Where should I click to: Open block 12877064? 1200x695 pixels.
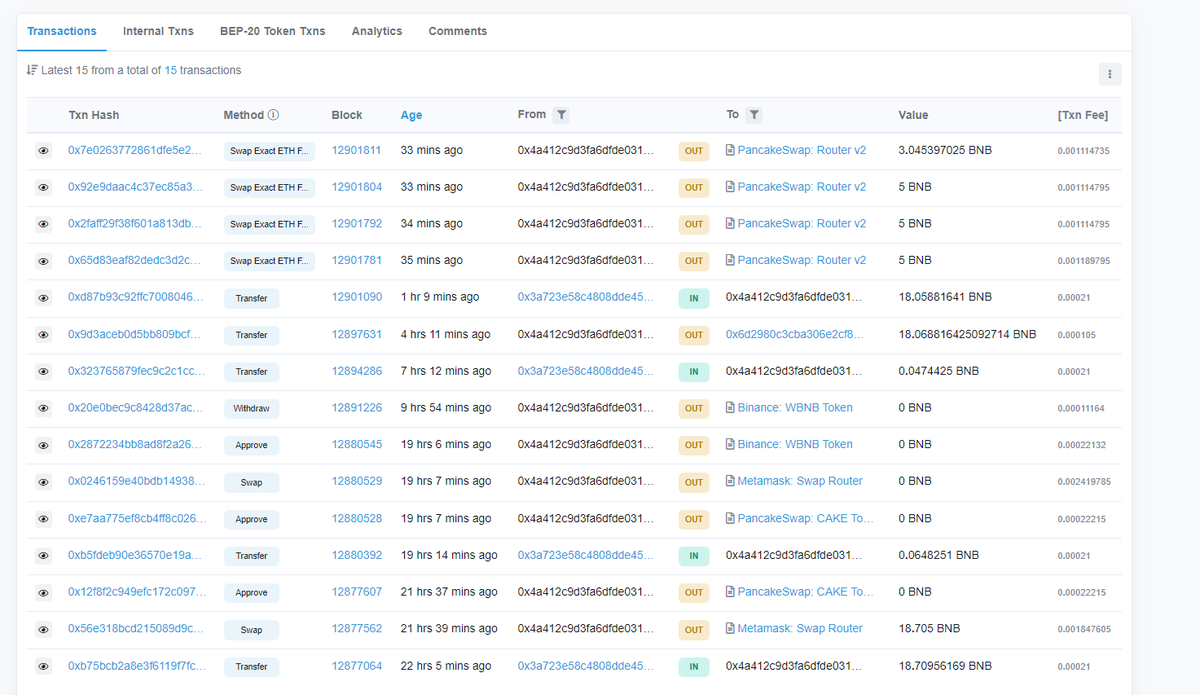point(357,665)
